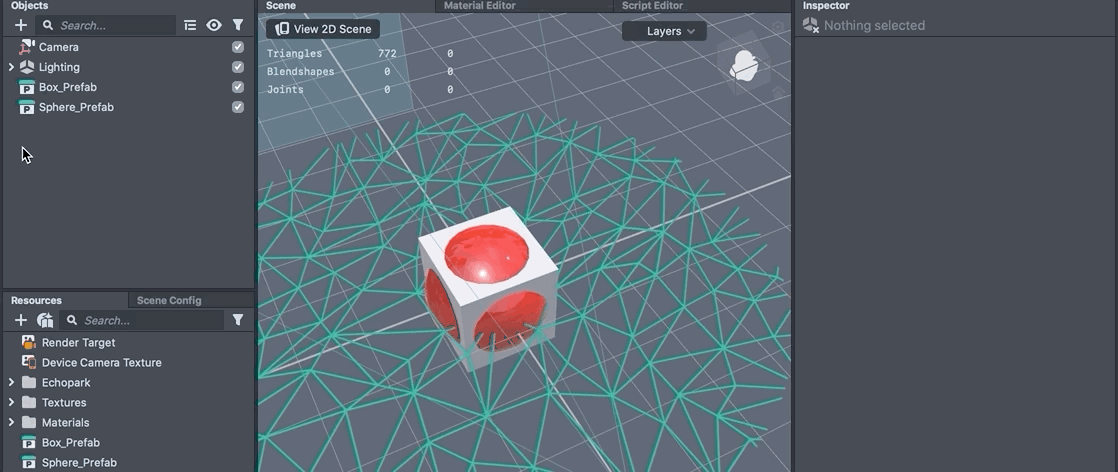
Task: Click the Objects search field
Action: [x=112, y=25]
